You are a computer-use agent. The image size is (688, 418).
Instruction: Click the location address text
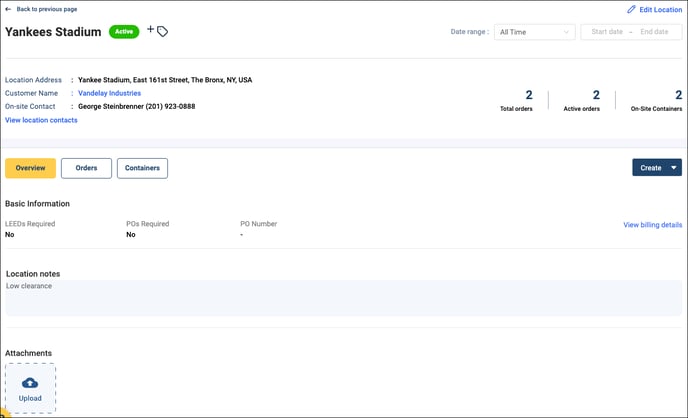(165, 80)
